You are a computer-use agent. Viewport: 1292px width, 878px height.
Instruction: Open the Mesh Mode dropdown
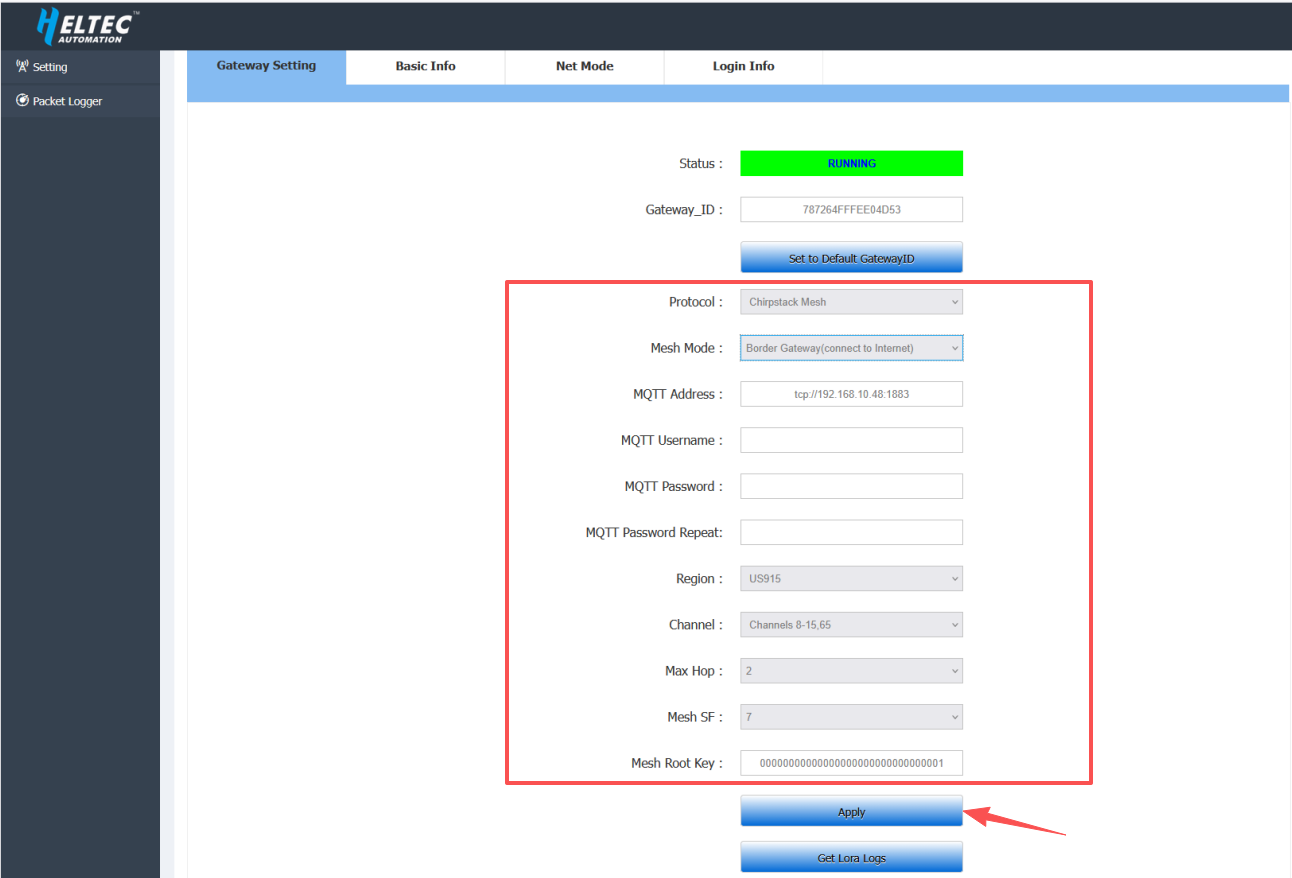click(x=851, y=348)
